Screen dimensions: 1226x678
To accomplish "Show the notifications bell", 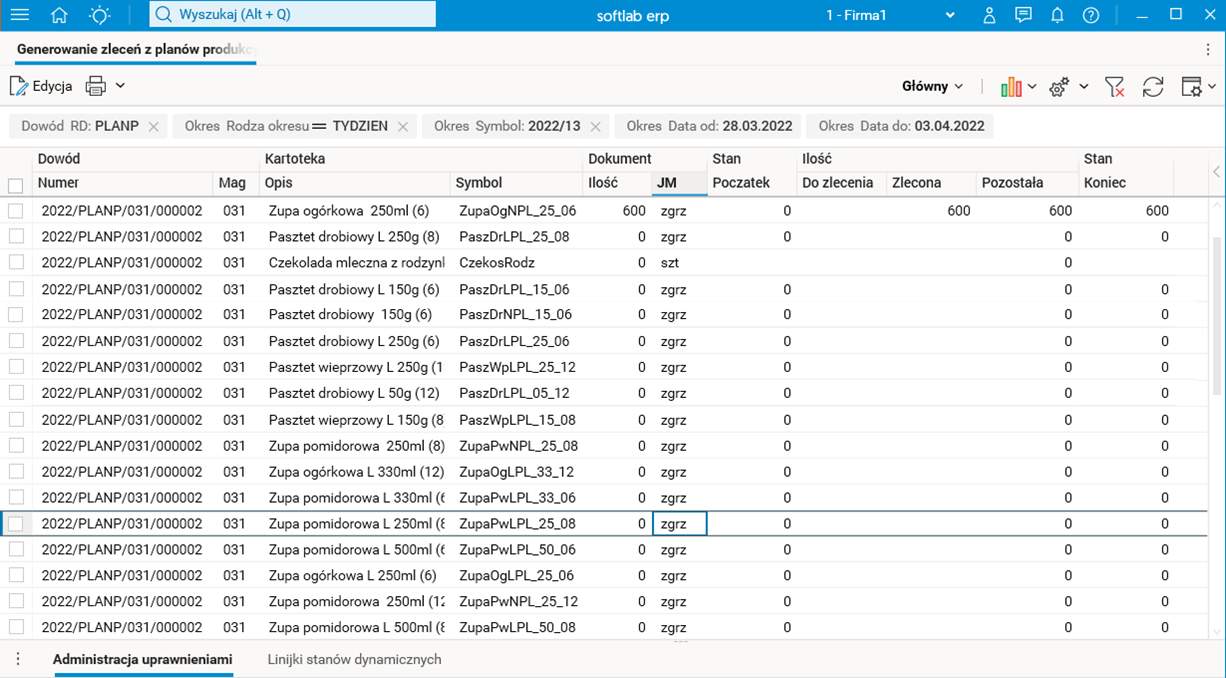I will pyautogui.click(x=1057, y=15).
